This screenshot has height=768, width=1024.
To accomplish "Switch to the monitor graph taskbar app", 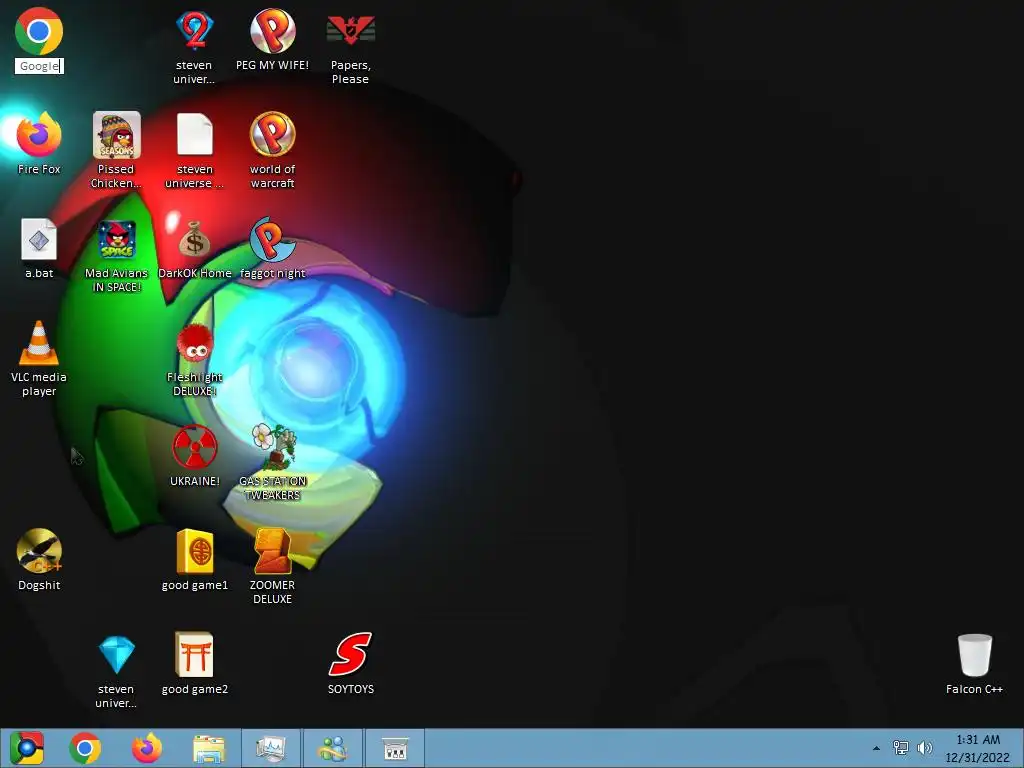I will [x=271, y=748].
